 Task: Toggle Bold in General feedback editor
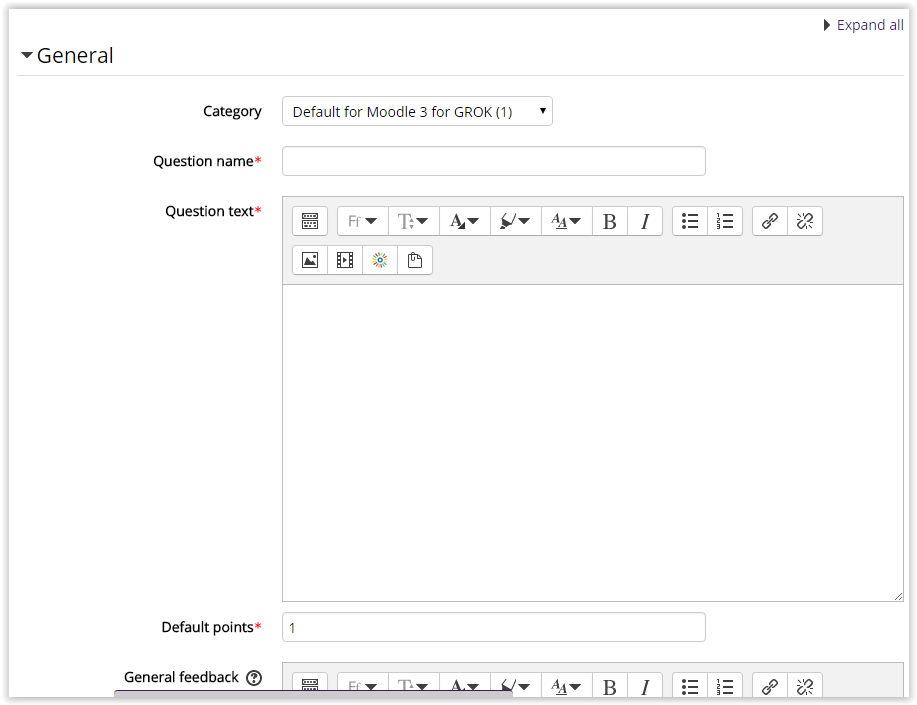coord(609,686)
